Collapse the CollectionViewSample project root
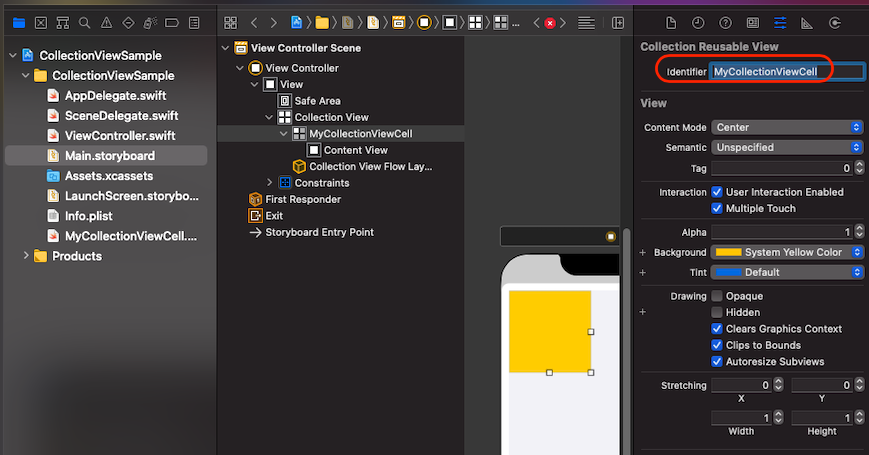This screenshot has height=455, width=869. (13, 55)
